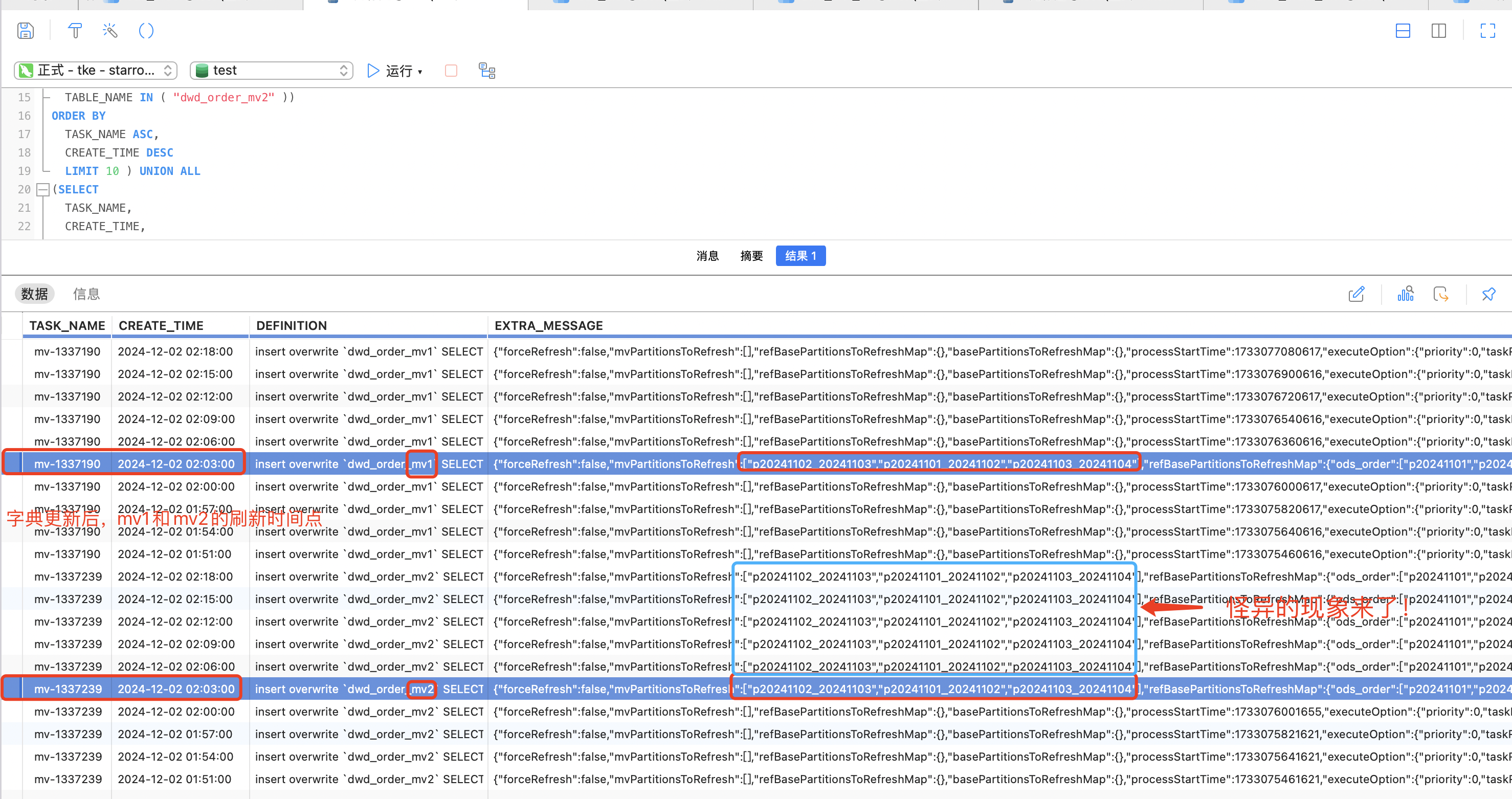1512x799 pixels.
Task: Click CREATE_TIME, on editor line 22
Action: point(104,226)
